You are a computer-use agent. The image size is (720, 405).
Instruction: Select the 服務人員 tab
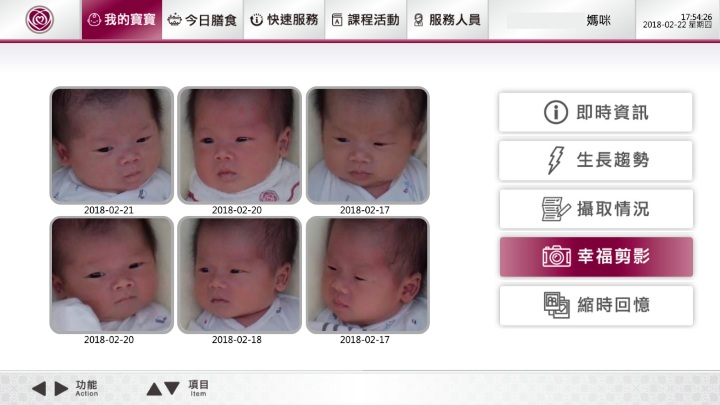pos(447,20)
